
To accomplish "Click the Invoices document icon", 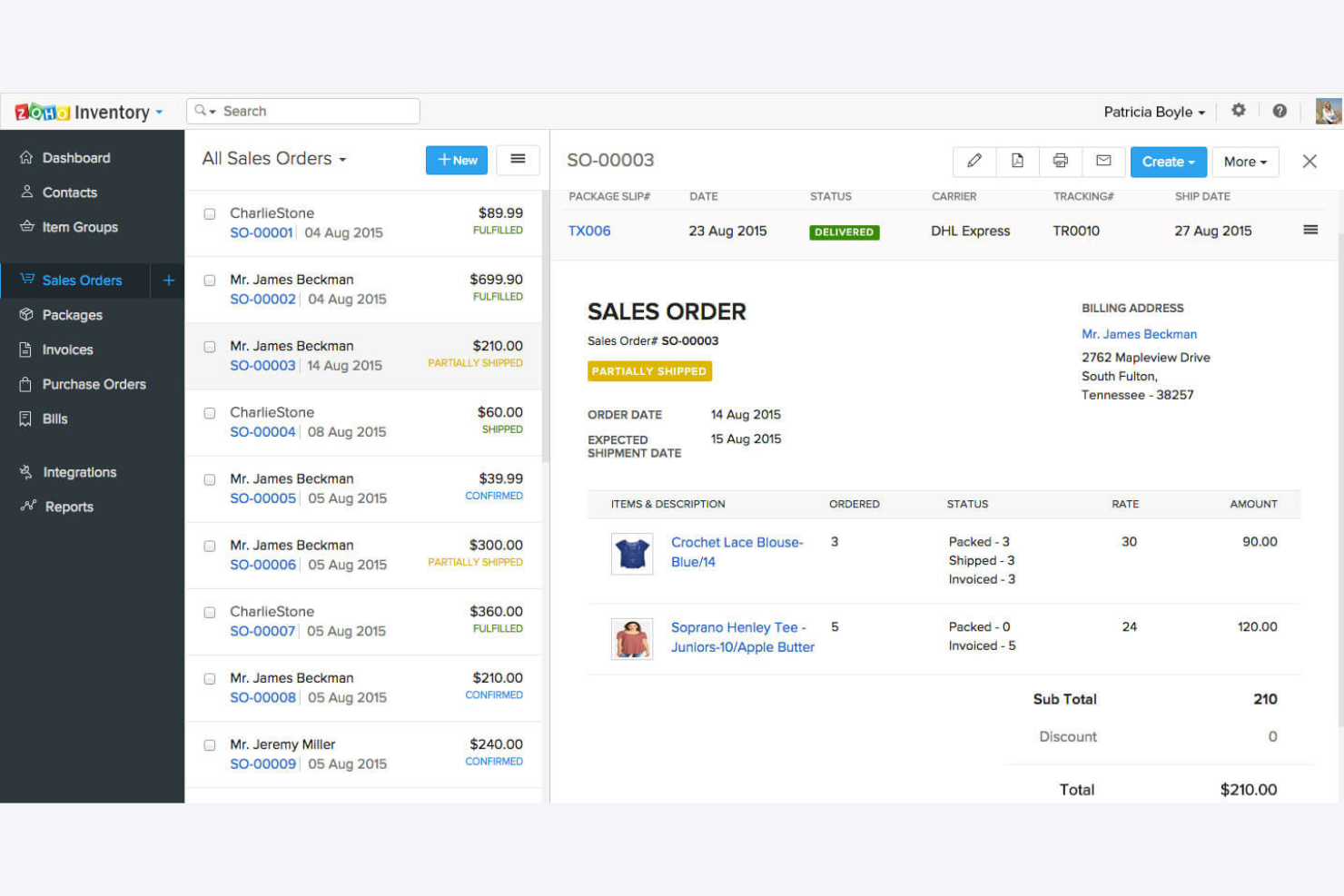I will point(25,349).
